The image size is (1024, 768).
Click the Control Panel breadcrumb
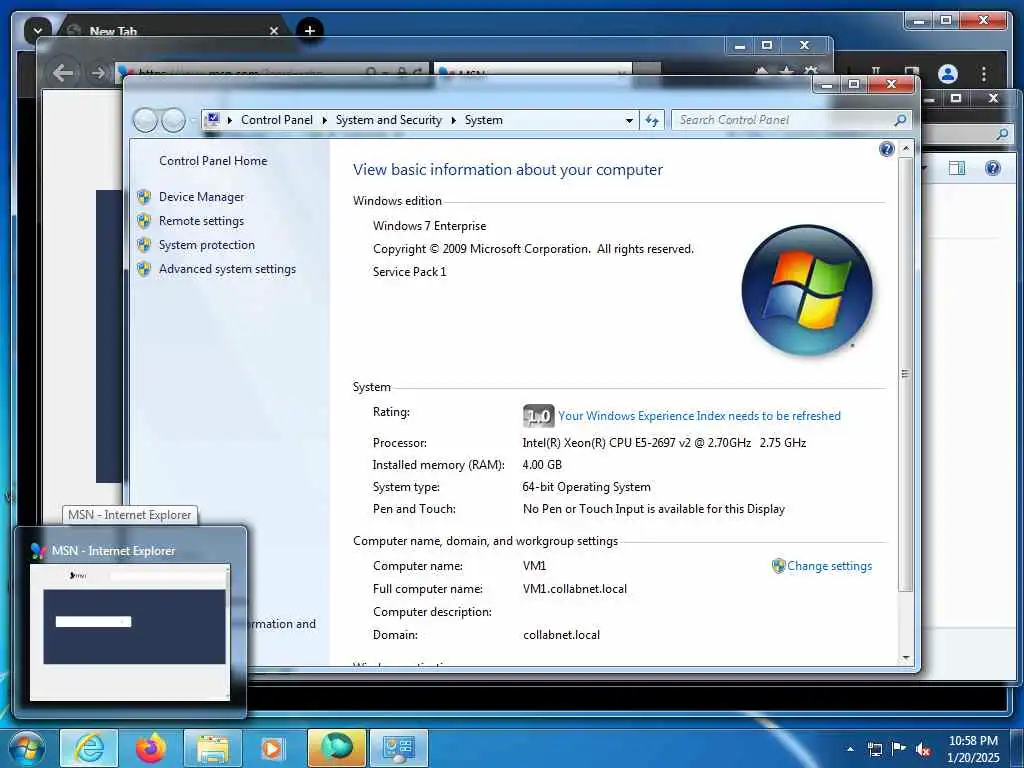click(x=277, y=120)
